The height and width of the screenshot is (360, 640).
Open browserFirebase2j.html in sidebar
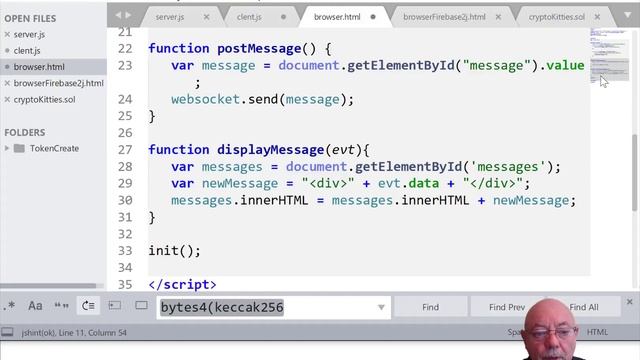(x=58, y=83)
